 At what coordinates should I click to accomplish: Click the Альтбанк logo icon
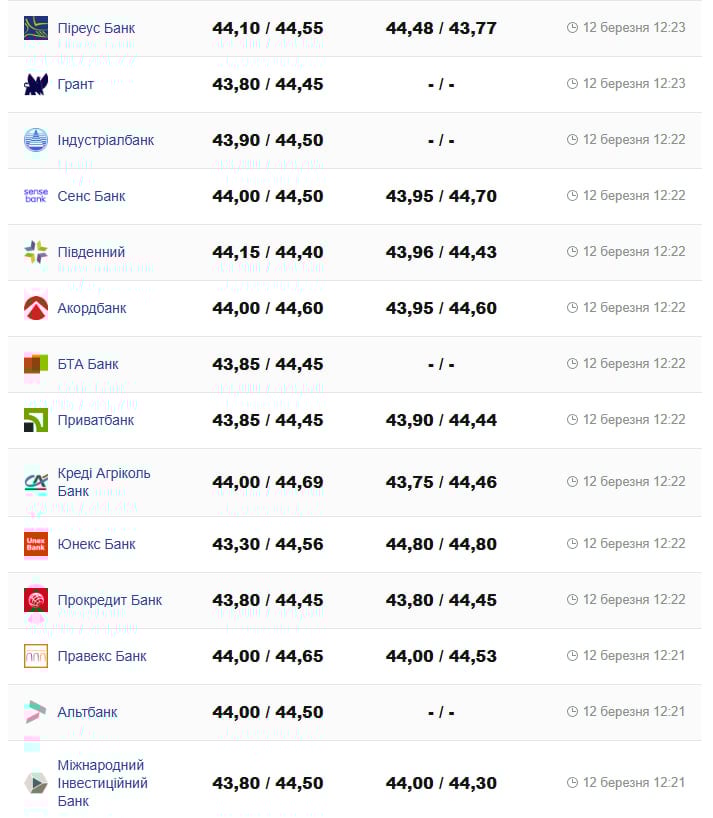point(36,712)
